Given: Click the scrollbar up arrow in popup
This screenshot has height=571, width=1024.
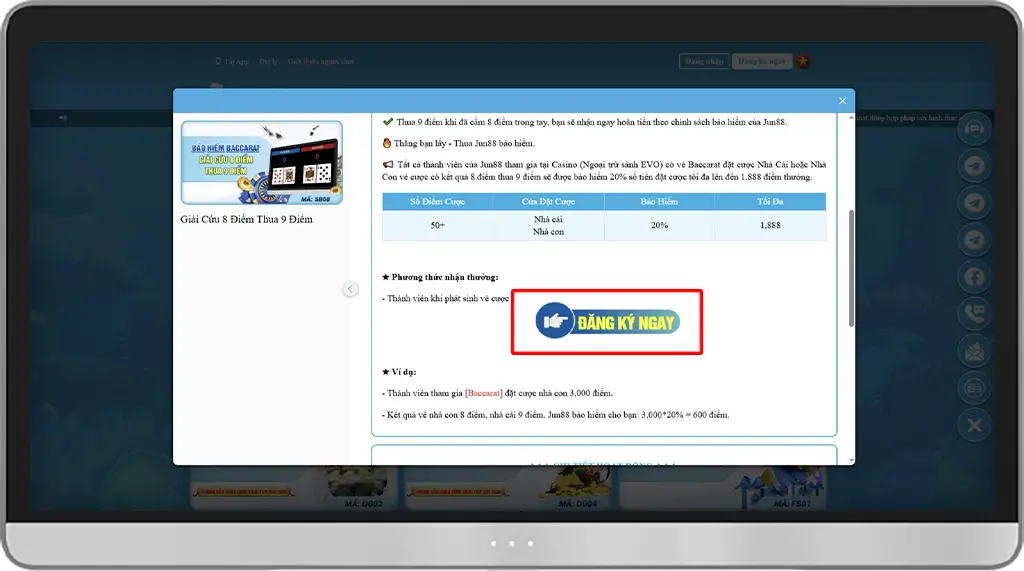Looking at the screenshot, I should tap(851, 118).
